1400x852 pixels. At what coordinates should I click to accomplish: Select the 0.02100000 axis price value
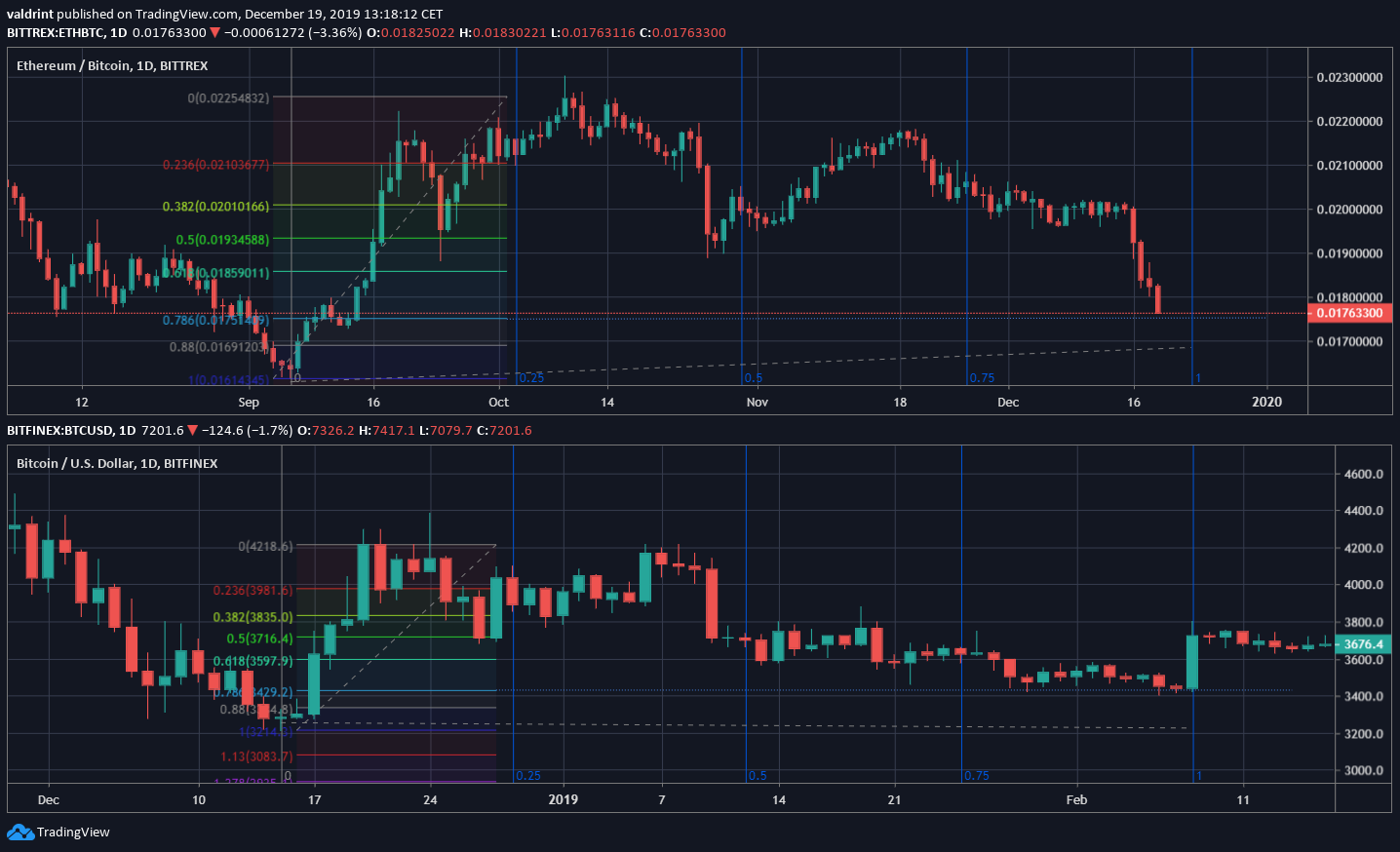[1349, 166]
